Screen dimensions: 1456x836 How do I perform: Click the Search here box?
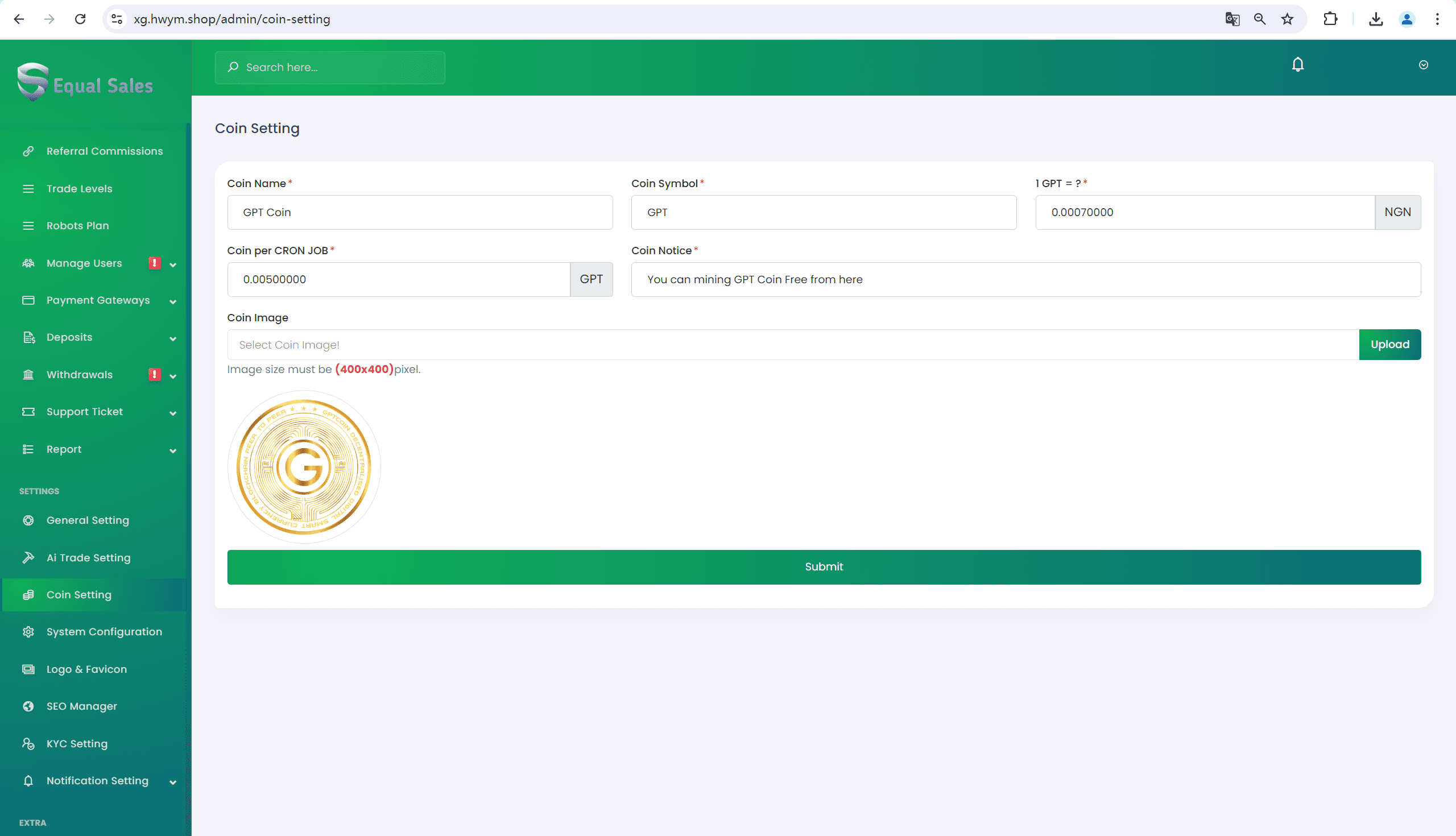[x=330, y=67]
